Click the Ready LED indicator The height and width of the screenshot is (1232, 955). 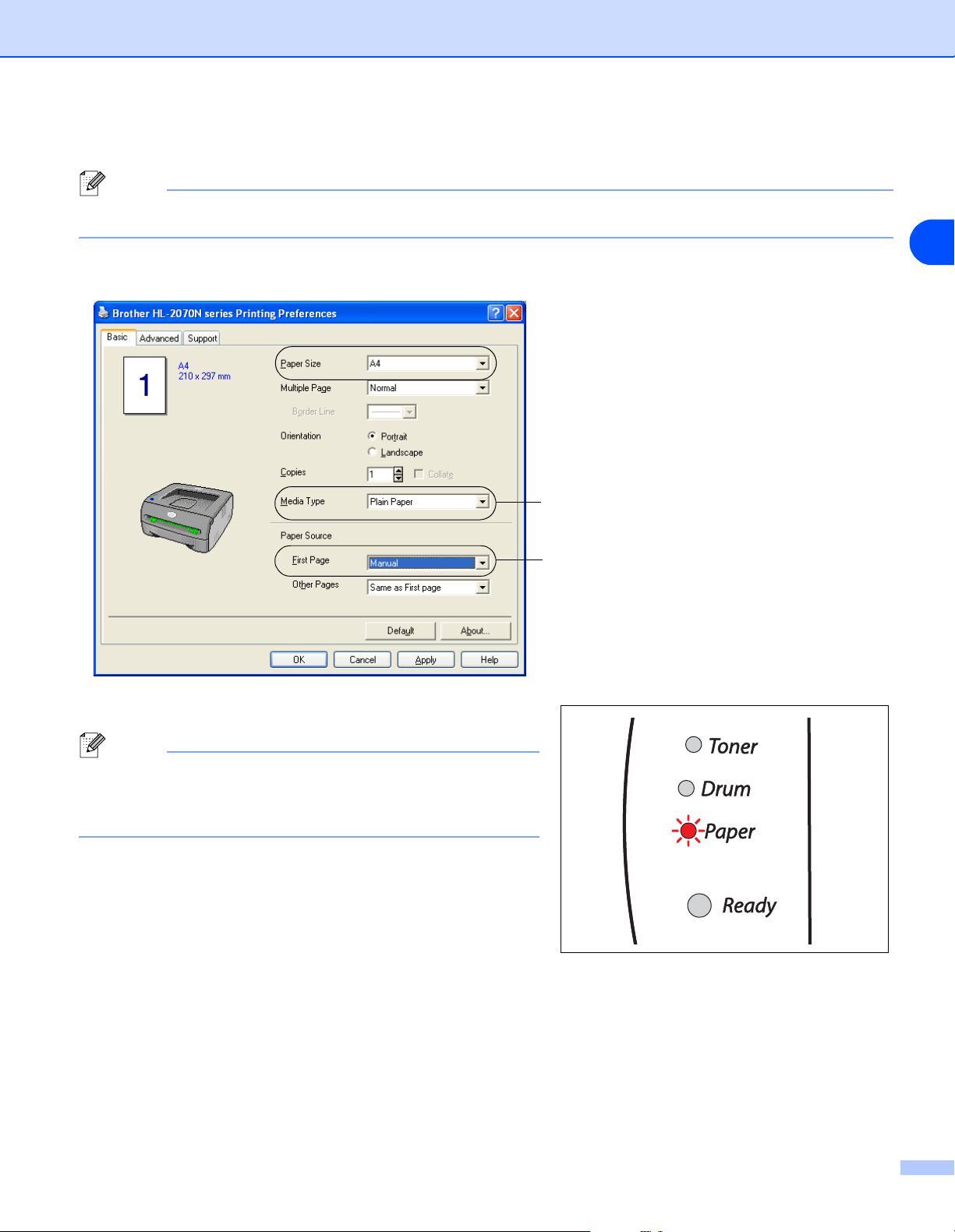tap(699, 905)
